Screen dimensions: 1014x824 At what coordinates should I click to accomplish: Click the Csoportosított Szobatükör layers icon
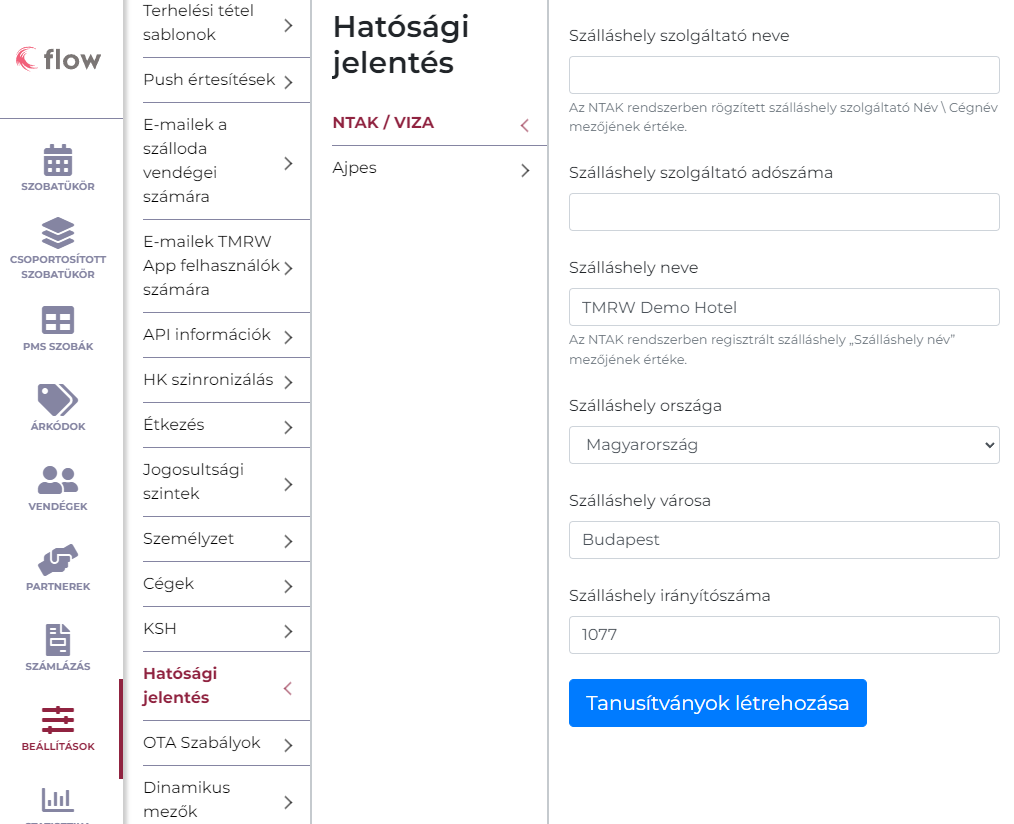[58, 233]
